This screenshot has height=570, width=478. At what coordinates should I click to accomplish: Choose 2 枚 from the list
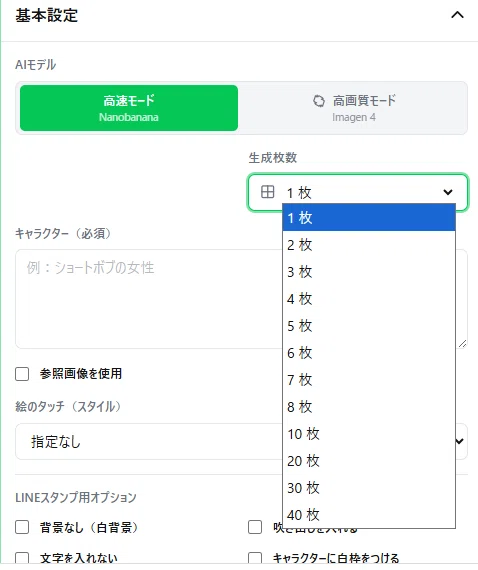(369, 245)
